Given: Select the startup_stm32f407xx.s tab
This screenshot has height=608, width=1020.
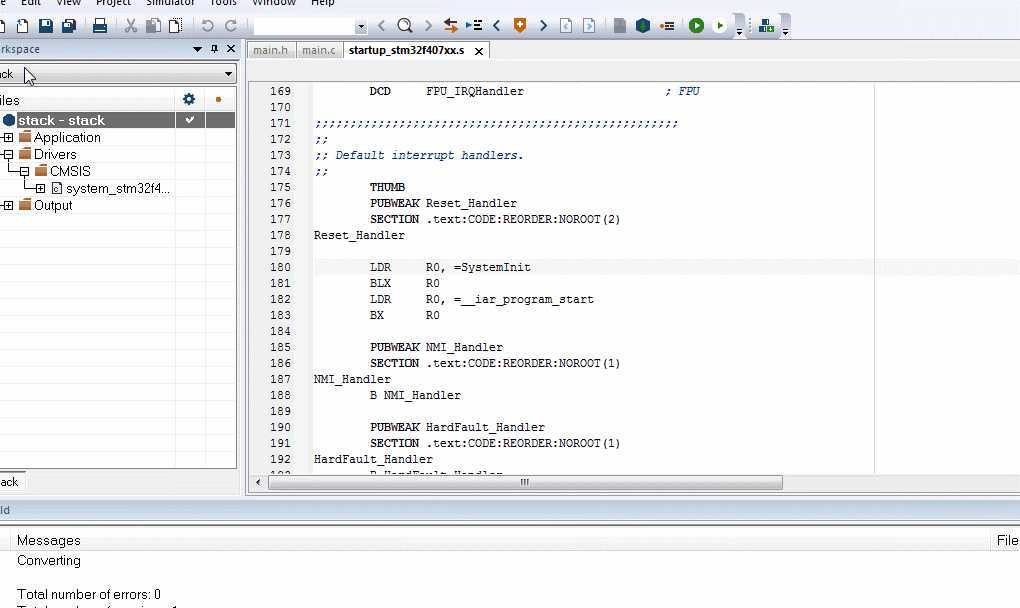Looking at the screenshot, I should [x=407, y=50].
